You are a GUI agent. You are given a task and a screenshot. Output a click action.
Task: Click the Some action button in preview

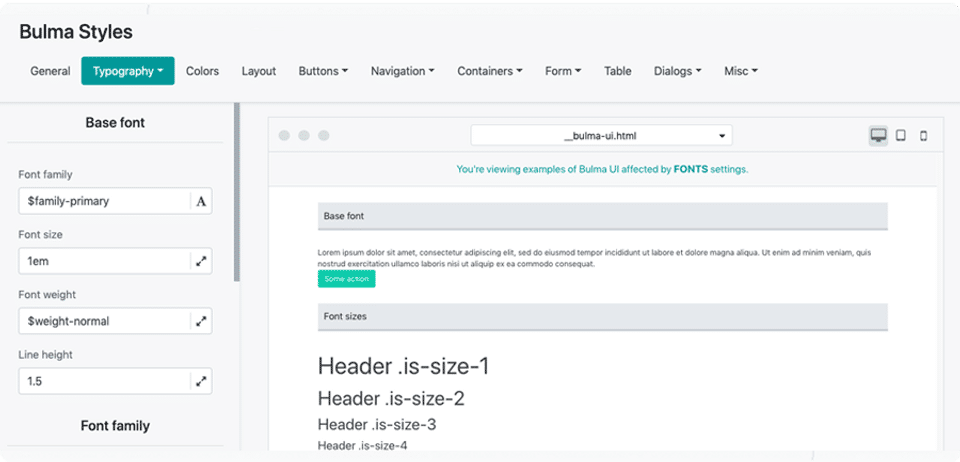[347, 278]
